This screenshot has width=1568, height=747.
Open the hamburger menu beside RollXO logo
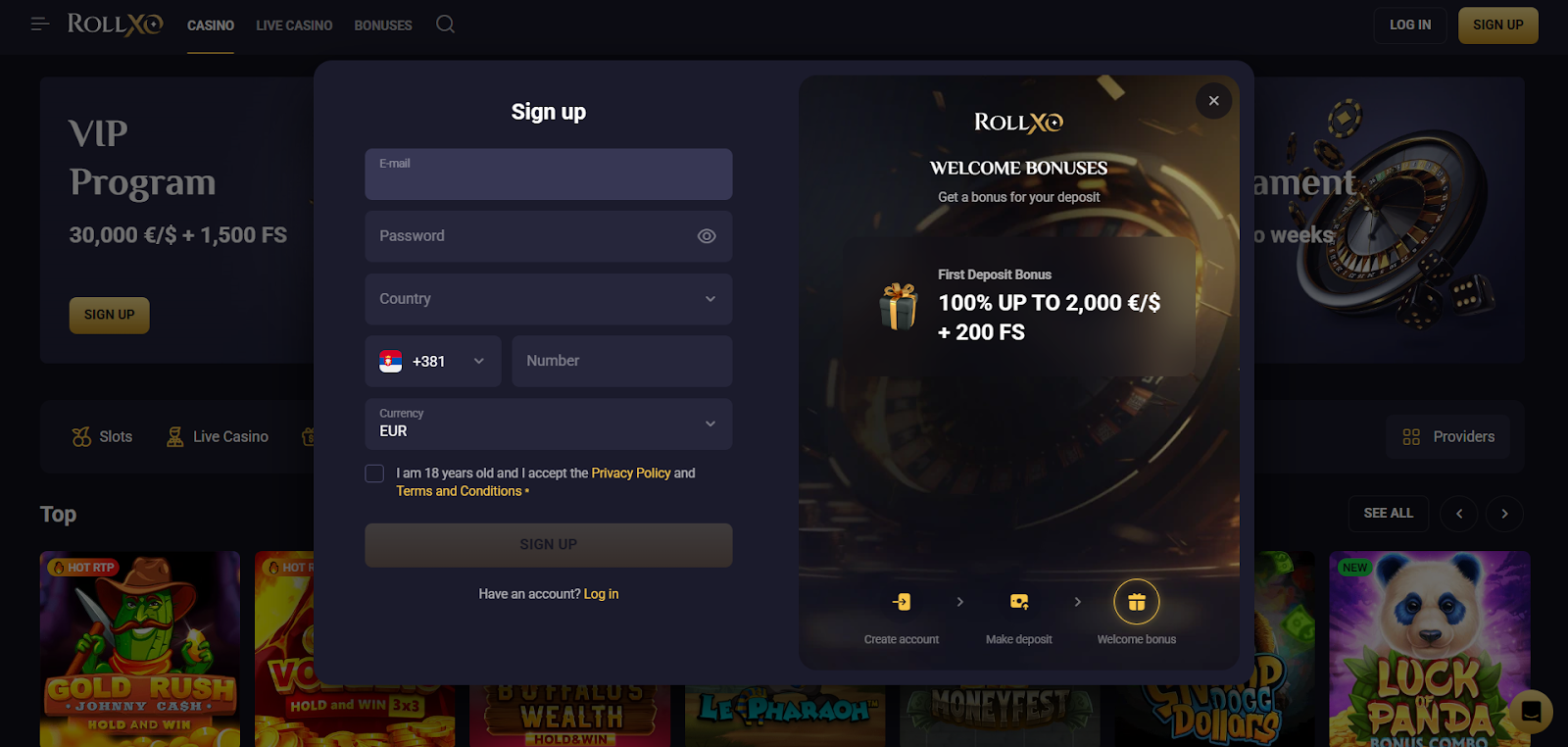click(x=40, y=24)
